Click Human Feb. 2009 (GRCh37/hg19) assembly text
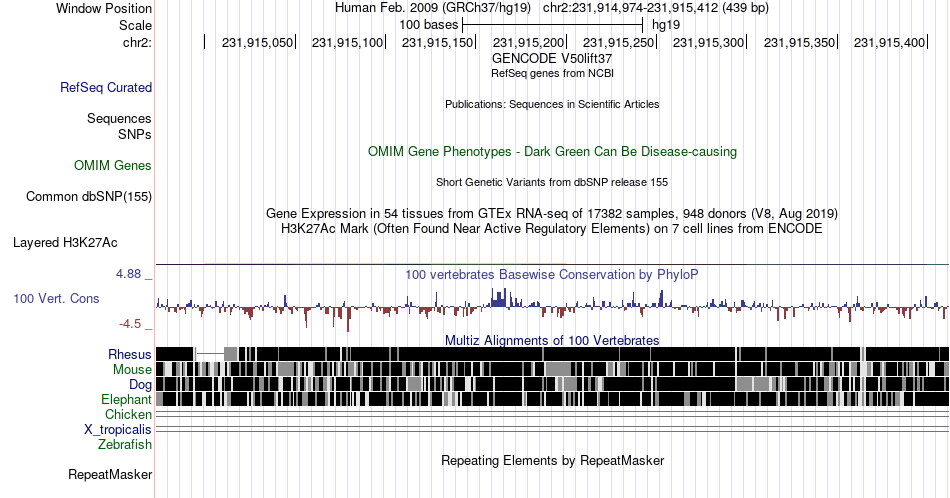Image resolution: width=950 pixels, height=498 pixels. click(433, 8)
